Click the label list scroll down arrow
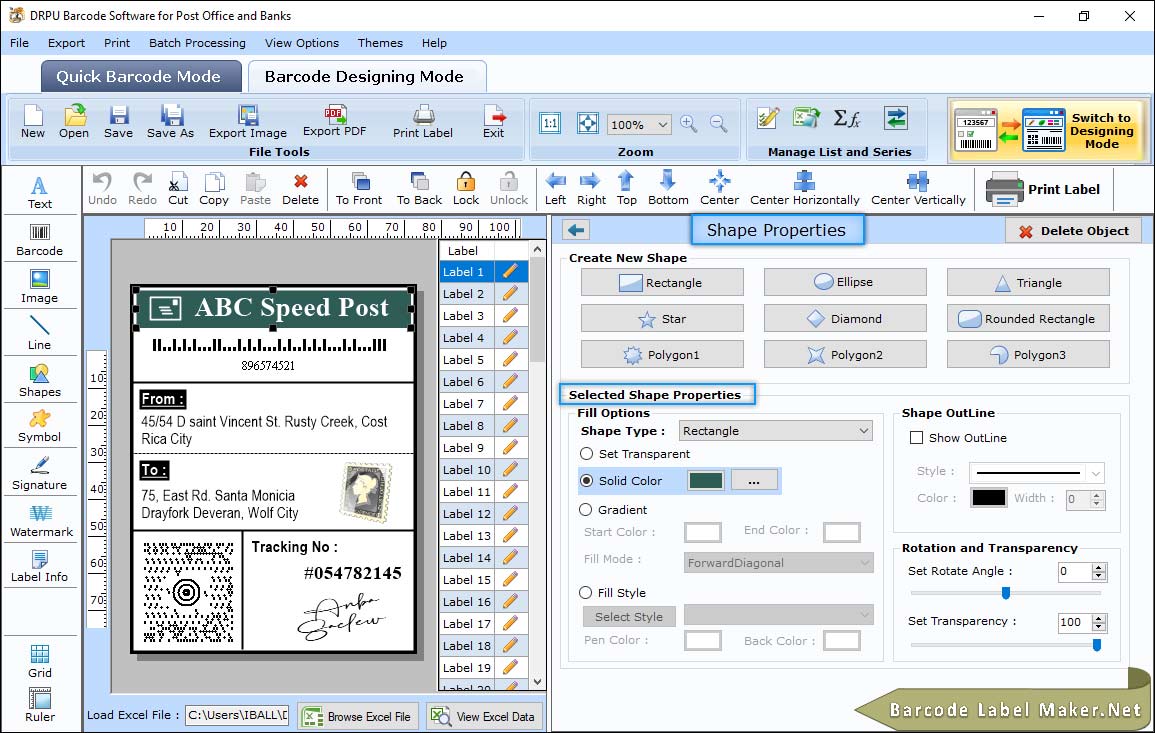This screenshot has width=1155, height=733. click(x=538, y=681)
